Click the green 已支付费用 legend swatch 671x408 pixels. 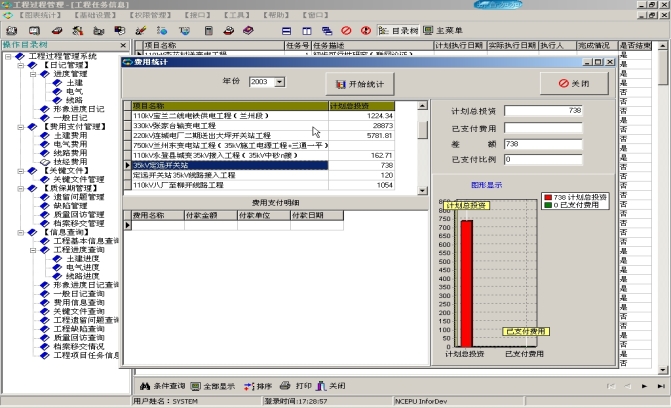coord(548,205)
